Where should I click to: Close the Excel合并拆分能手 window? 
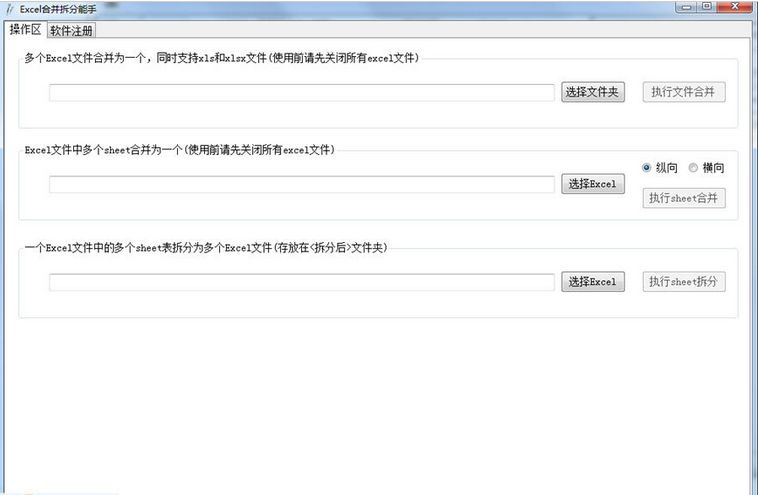click(736, 7)
